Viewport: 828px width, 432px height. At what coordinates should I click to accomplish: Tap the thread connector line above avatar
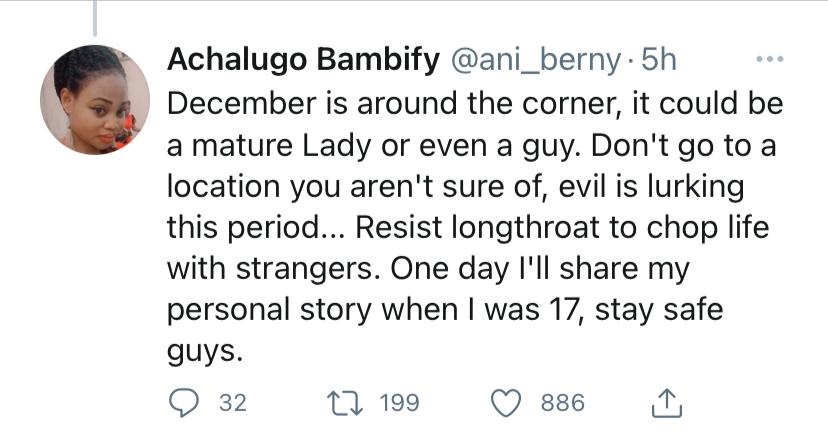click(x=95, y=18)
